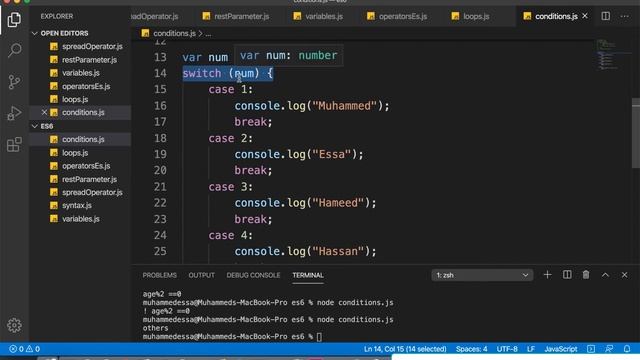
Task: Select the conditions.js editor tab
Action: click(x=556, y=16)
